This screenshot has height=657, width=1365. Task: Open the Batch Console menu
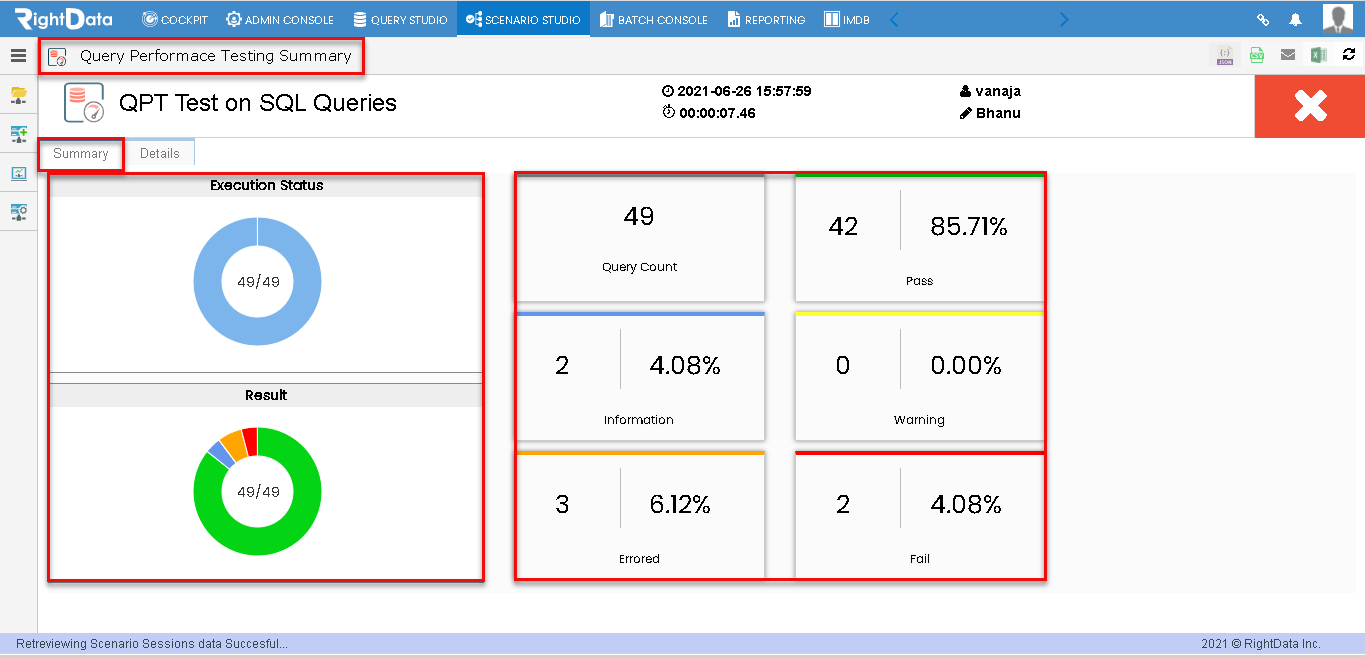tap(654, 19)
